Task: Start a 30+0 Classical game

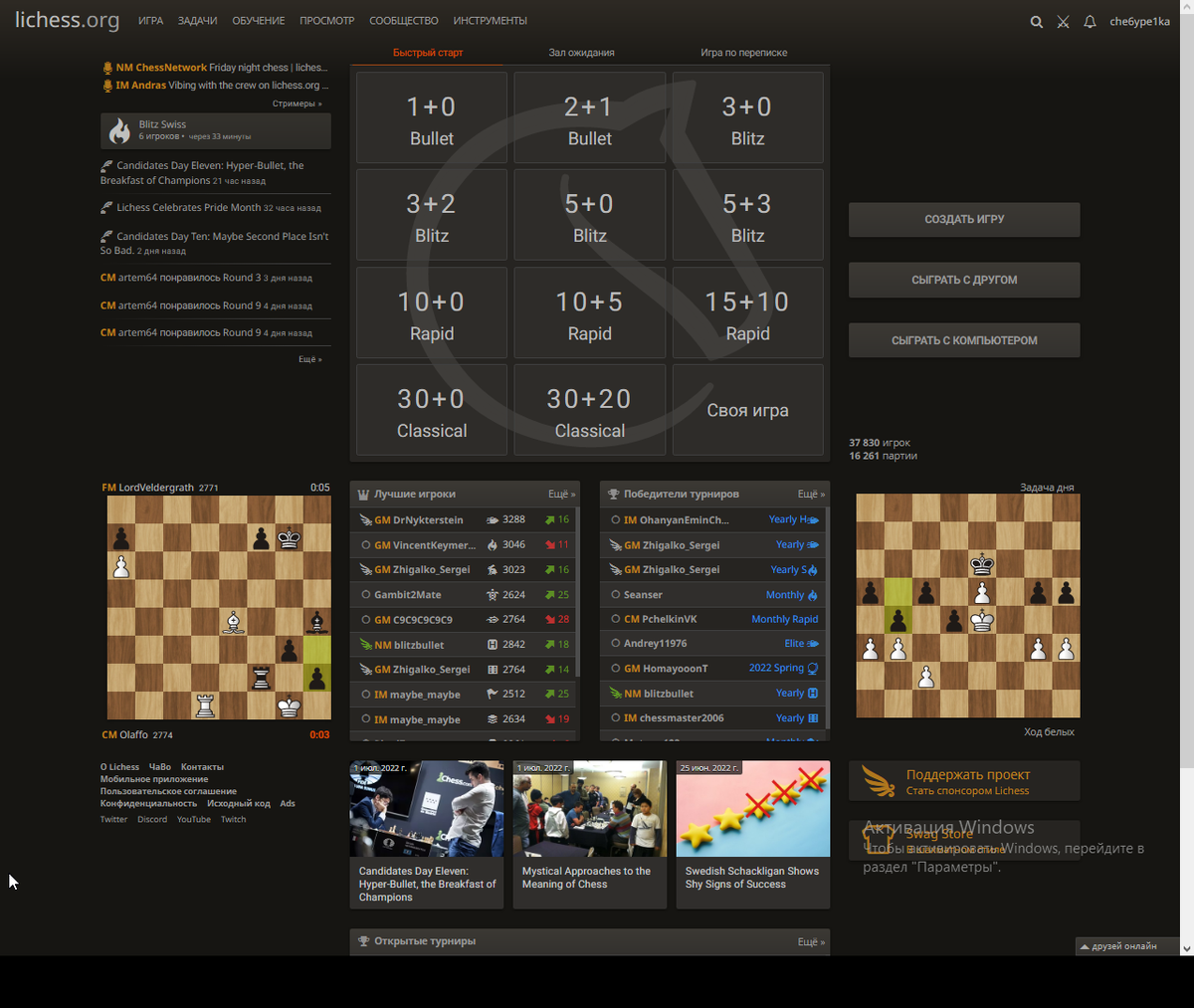Action: [432, 410]
